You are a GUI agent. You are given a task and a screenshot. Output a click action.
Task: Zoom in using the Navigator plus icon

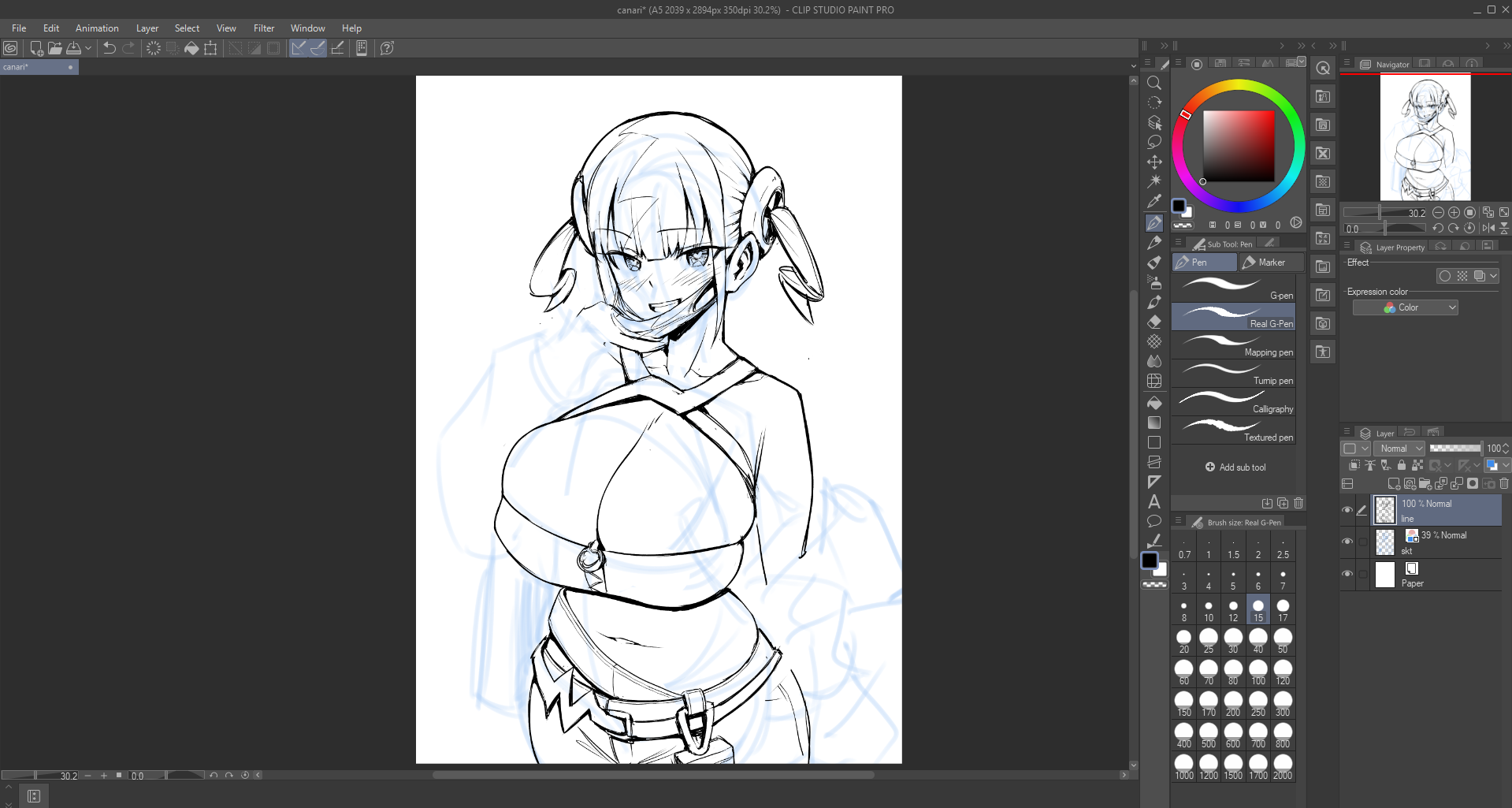pyautogui.click(x=1454, y=213)
